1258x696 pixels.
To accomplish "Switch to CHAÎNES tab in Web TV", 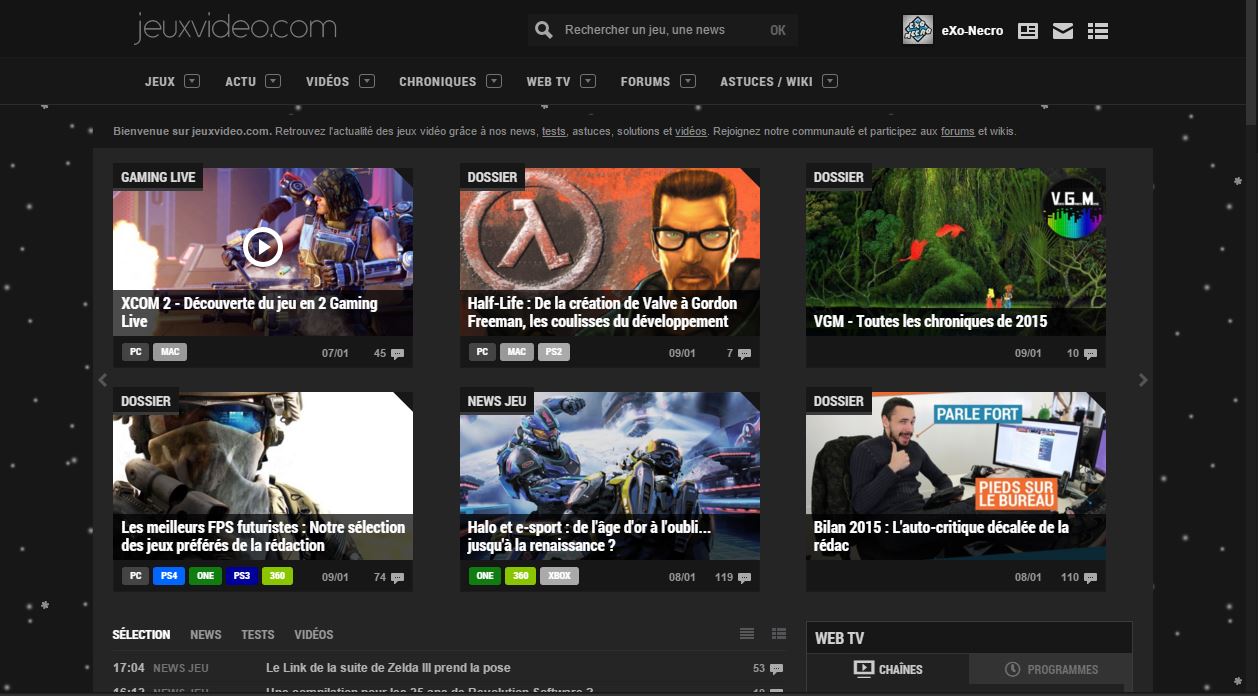I will coord(888,669).
